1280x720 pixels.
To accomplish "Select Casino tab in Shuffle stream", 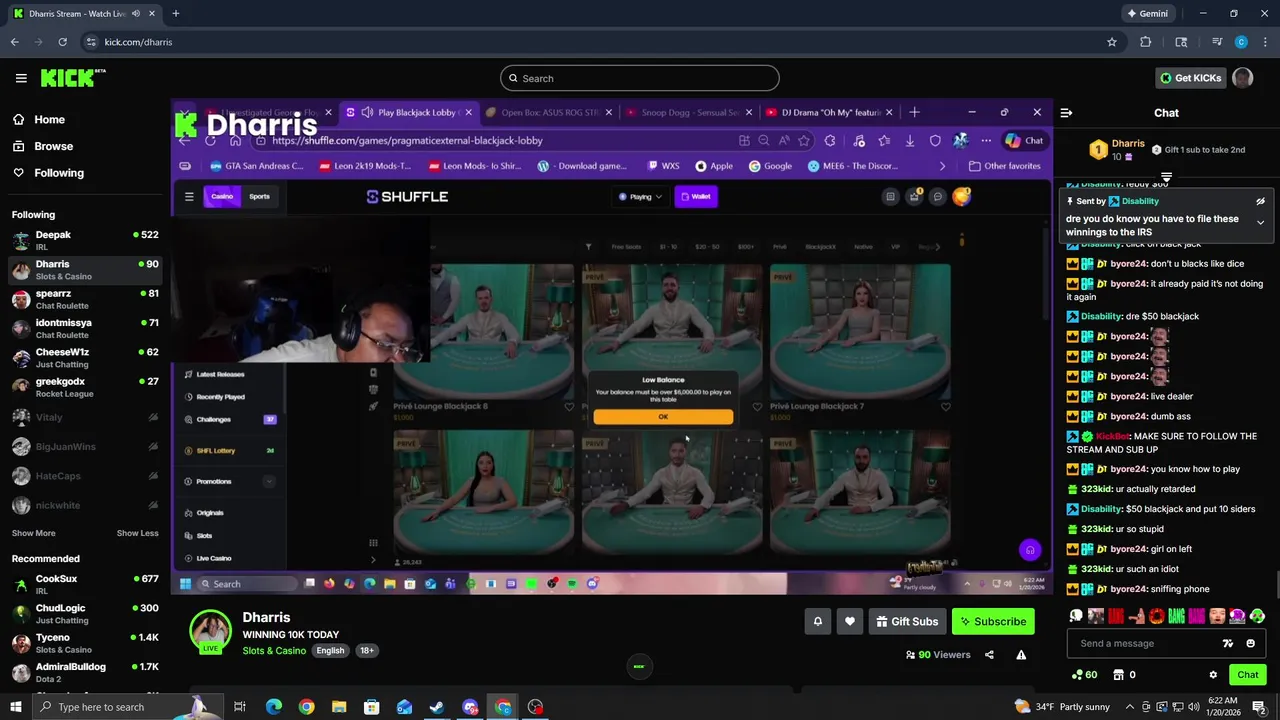I will [222, 197].
